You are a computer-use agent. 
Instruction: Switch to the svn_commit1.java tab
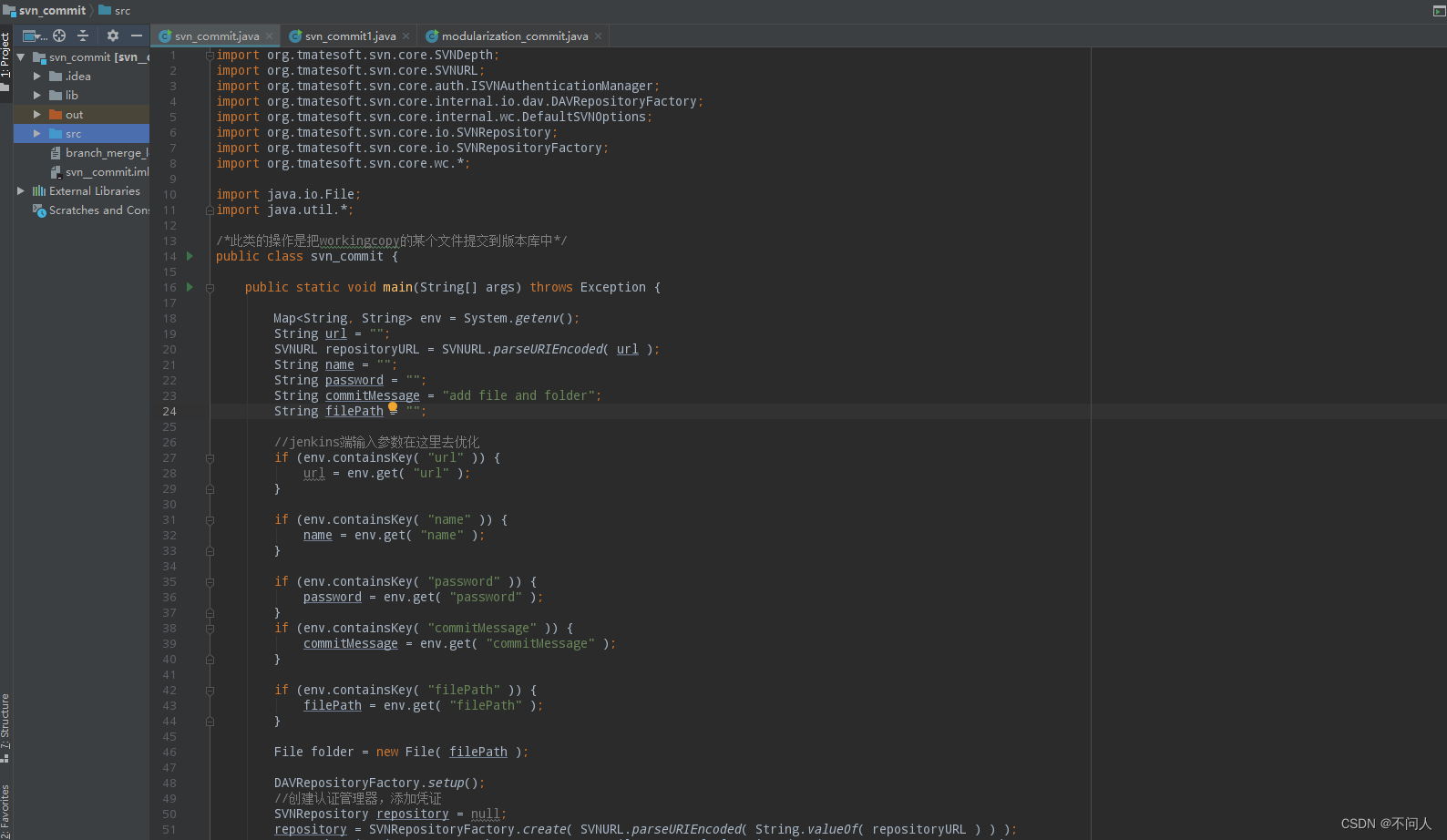[350, 36]
